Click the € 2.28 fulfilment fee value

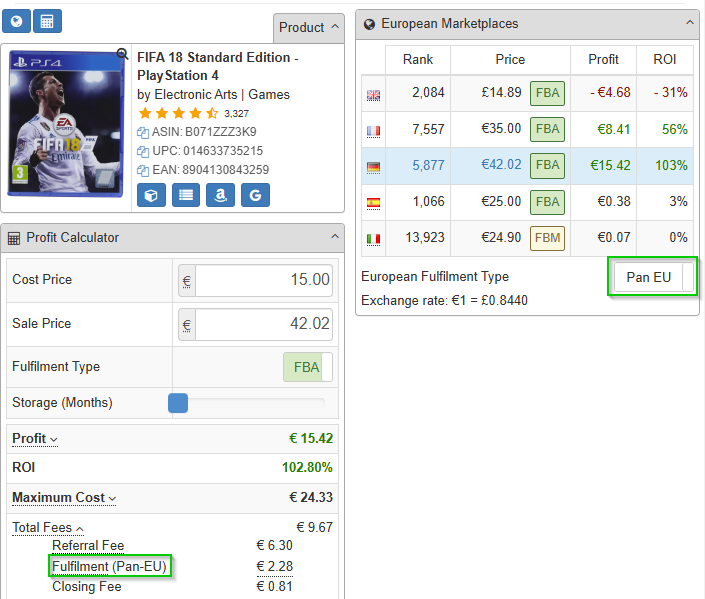(x=275, y=566)
